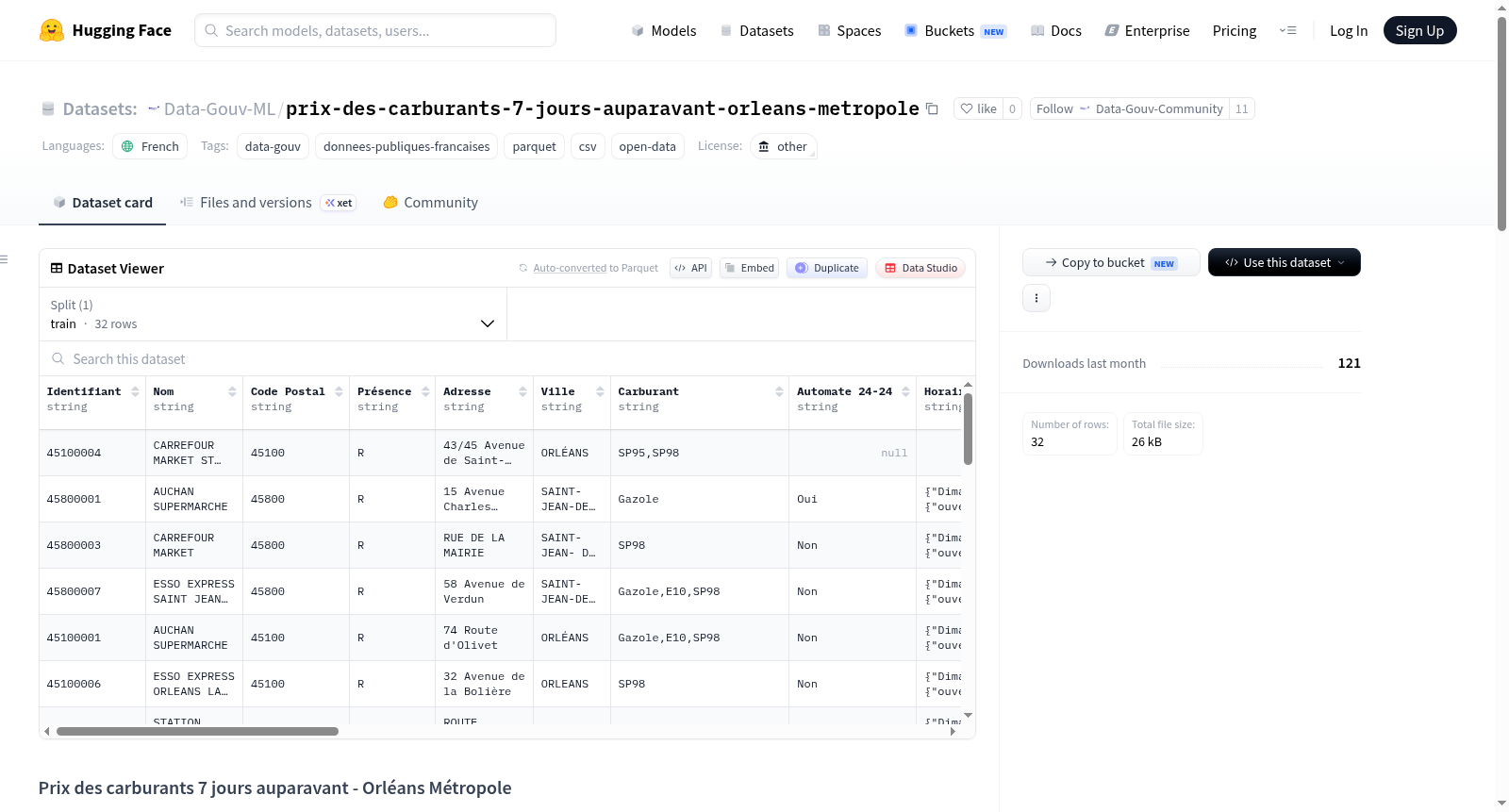Switch to the Files and versions tab
The width and height of the screenshot is (1509, 812).
tap(267, 203)
